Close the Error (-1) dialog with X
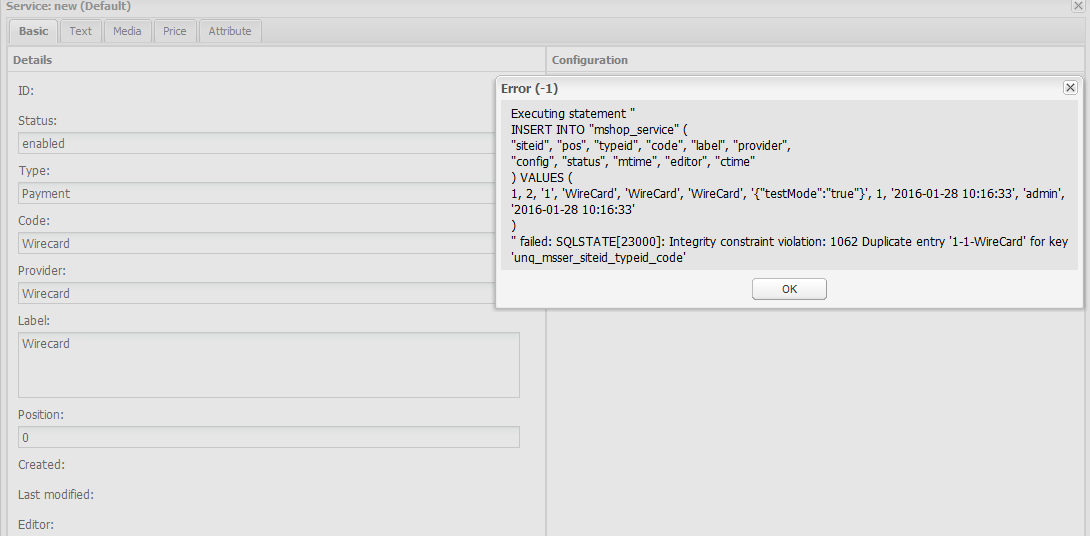The image size is (1090, 536). point(1070,87)
